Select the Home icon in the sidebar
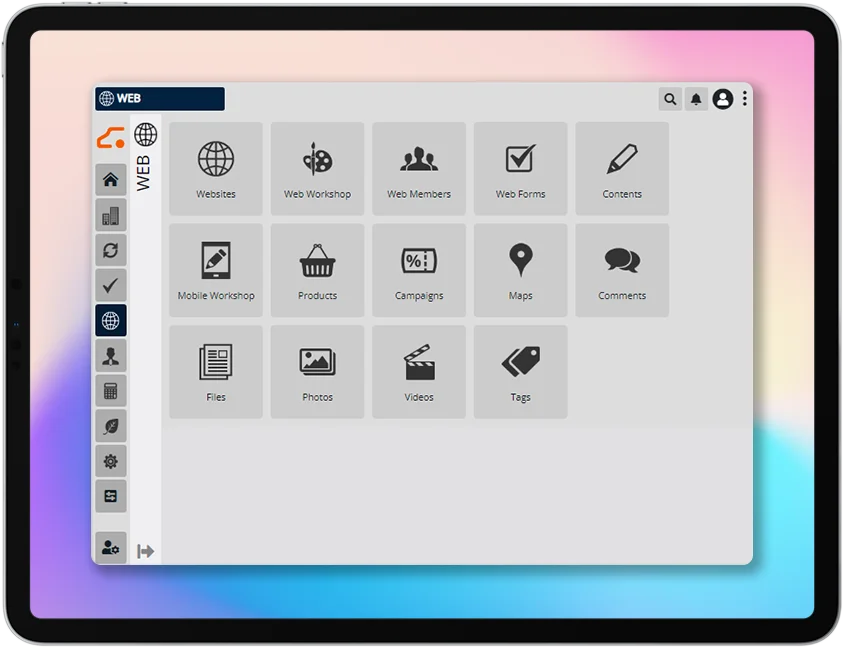The width and height of the screenshot is (843, 647). point(110,180)
